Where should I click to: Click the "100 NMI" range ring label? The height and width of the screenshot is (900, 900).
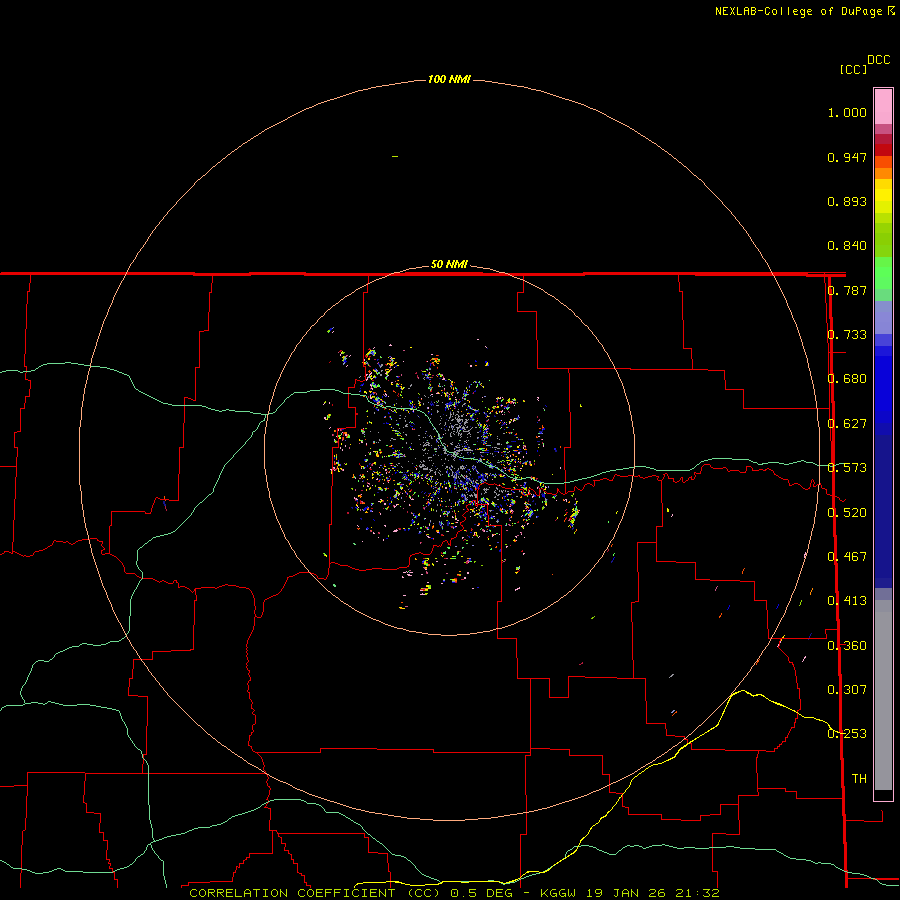(x=449, y=79)
